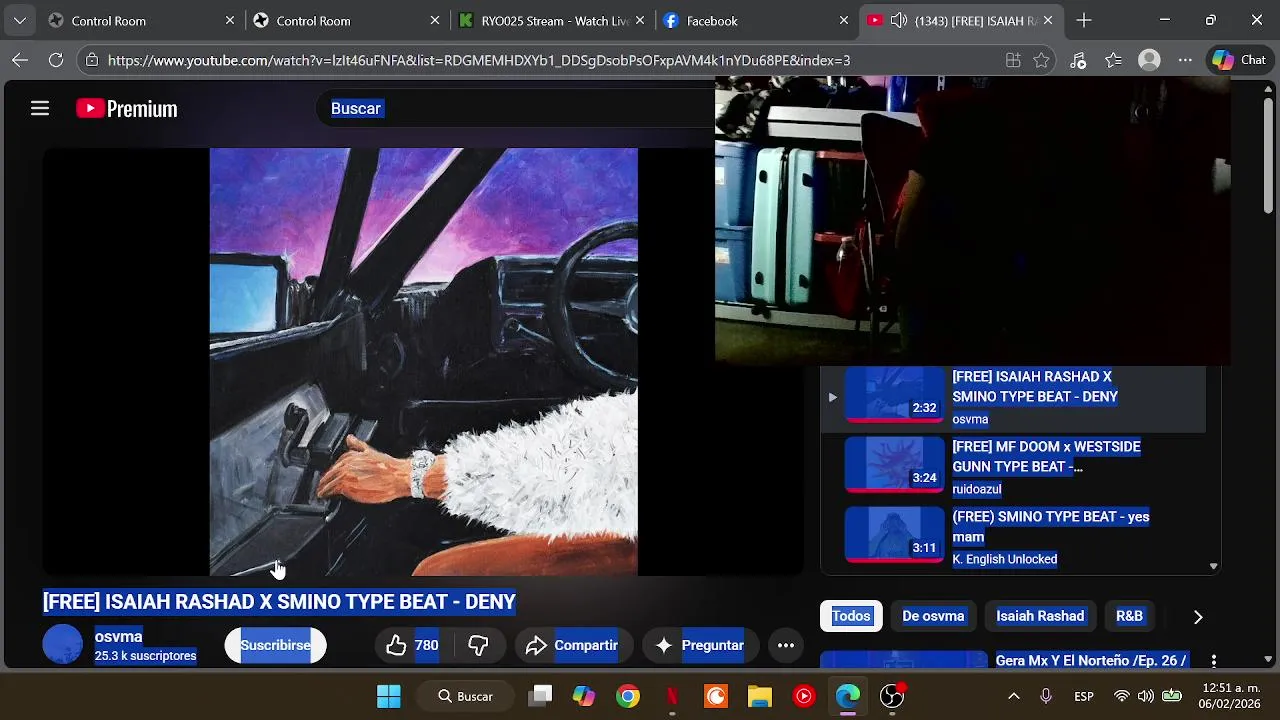
Task: Open Netflix from the taskbar
Action: (x=672, y=696)
